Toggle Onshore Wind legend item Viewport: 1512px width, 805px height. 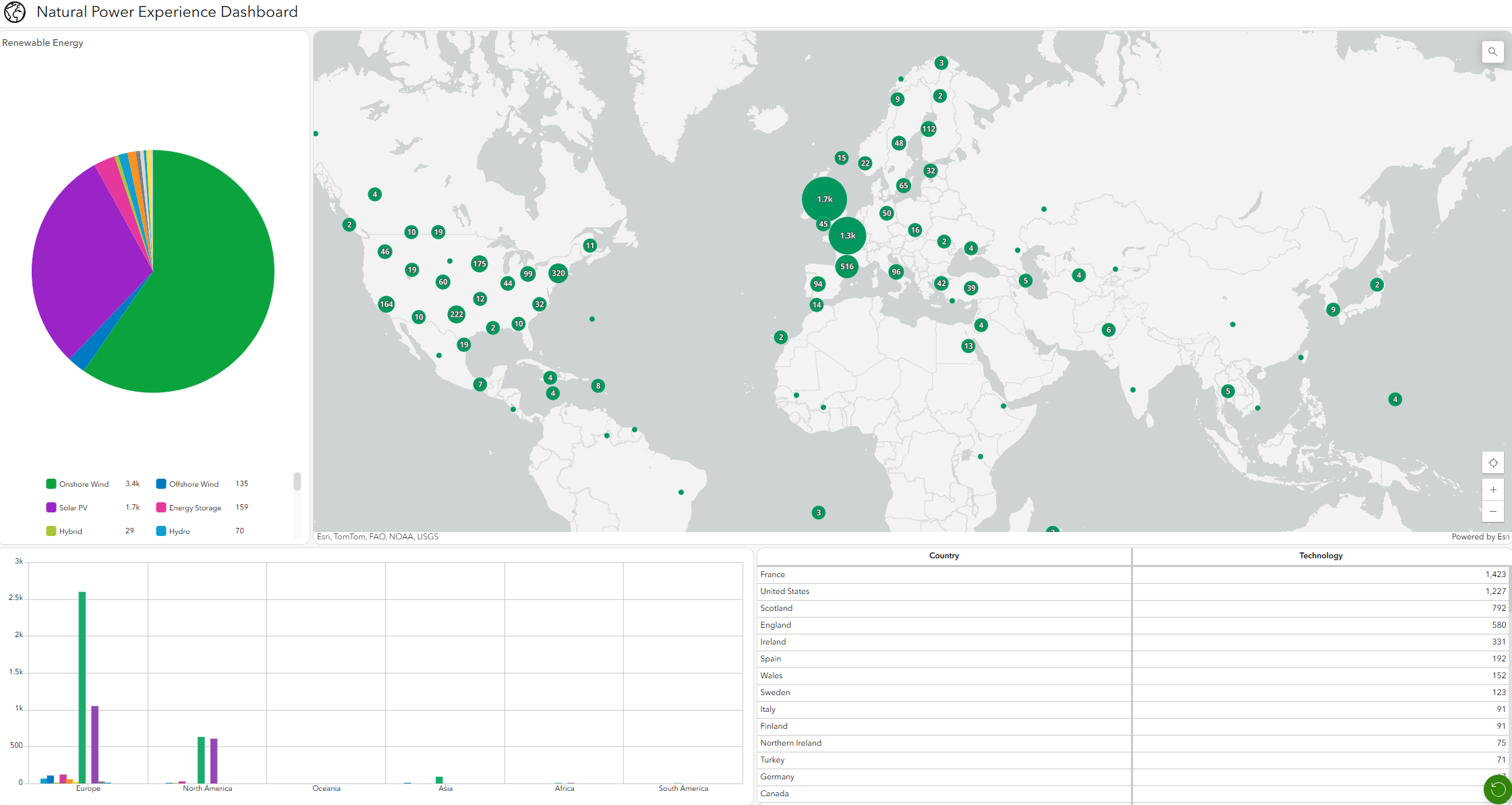click(x=84, y=484)
